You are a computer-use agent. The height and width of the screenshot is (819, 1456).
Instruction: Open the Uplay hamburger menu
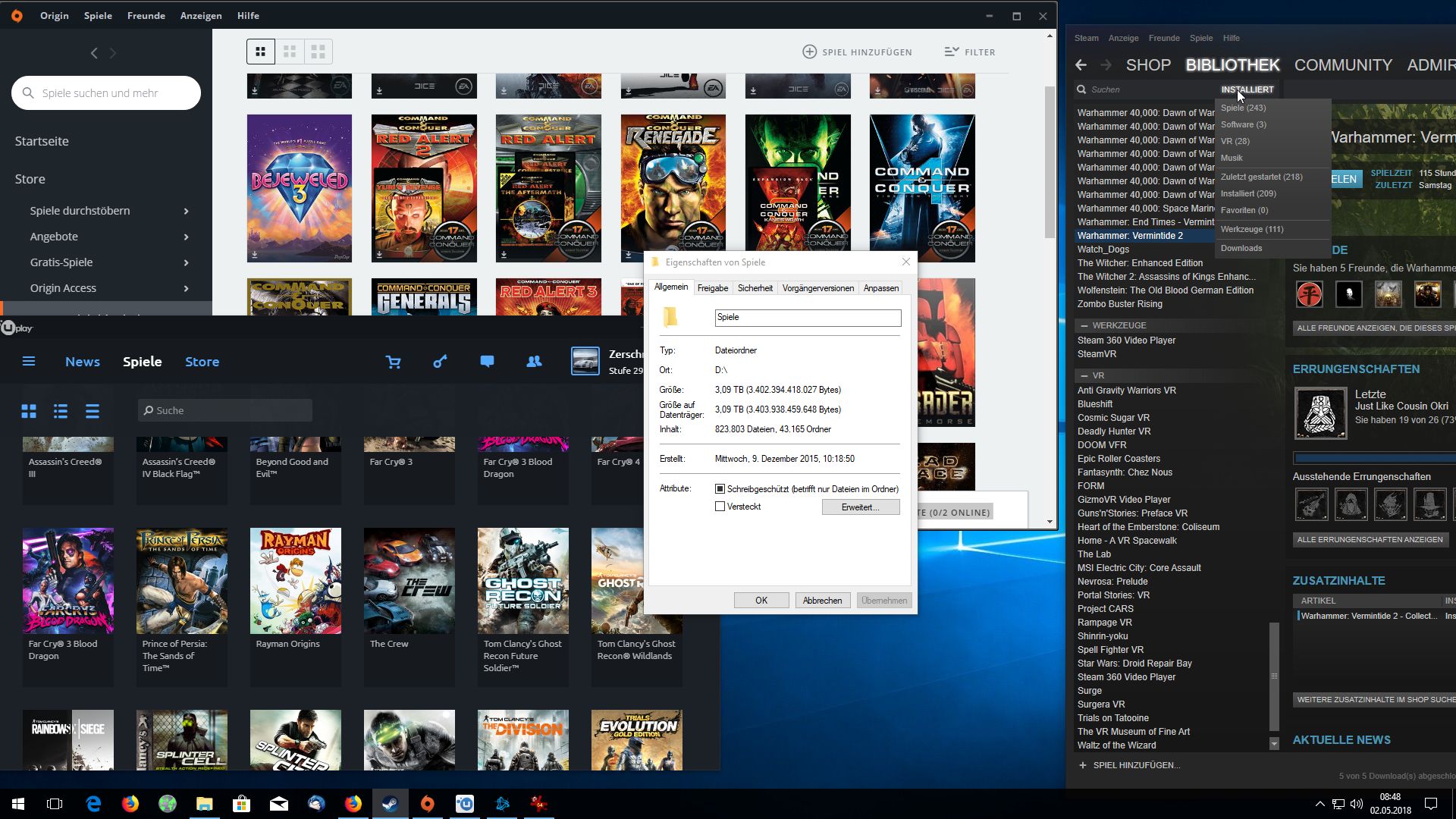point(29,362)
